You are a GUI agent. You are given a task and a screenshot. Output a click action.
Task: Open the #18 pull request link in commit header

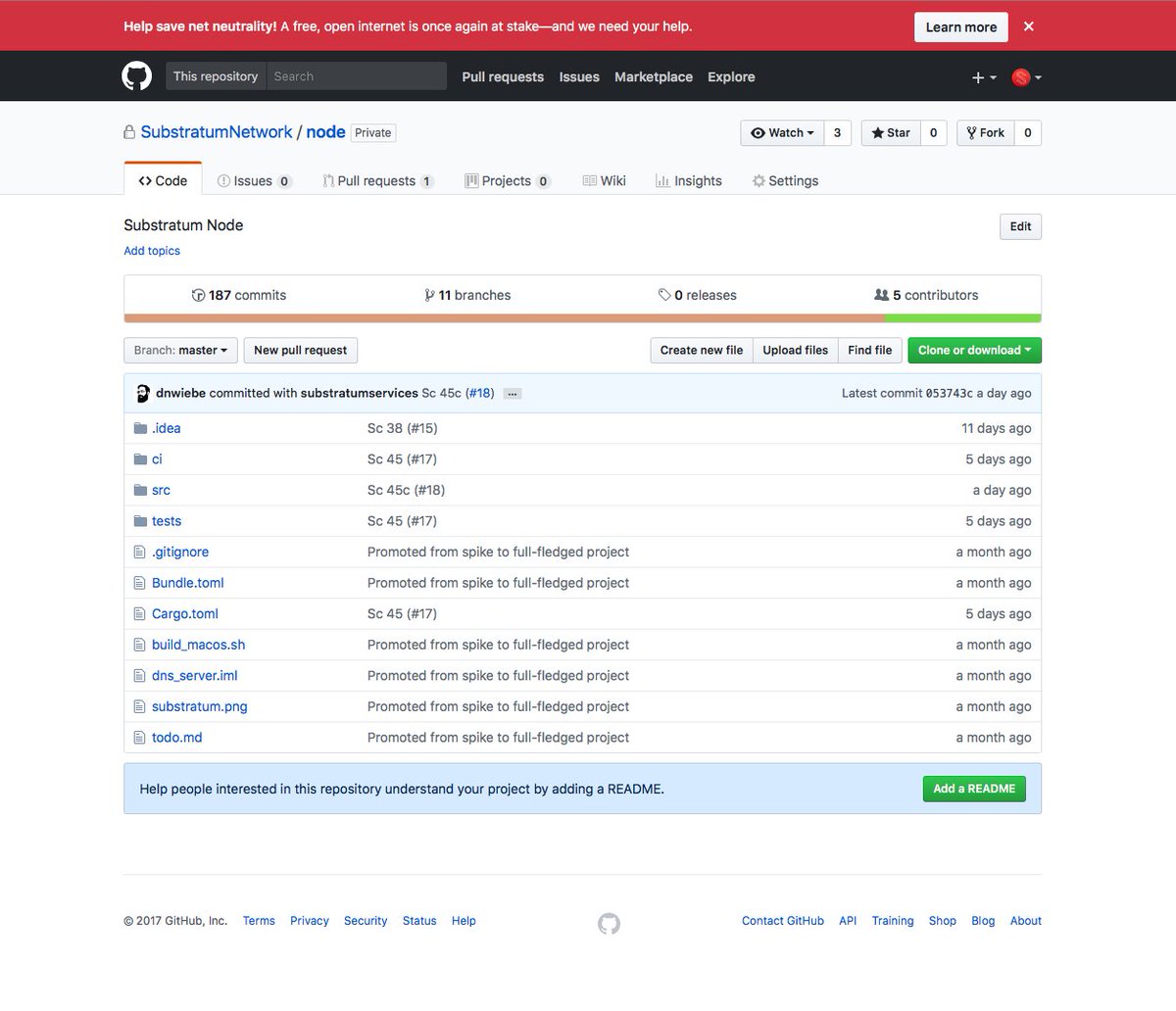480,393
